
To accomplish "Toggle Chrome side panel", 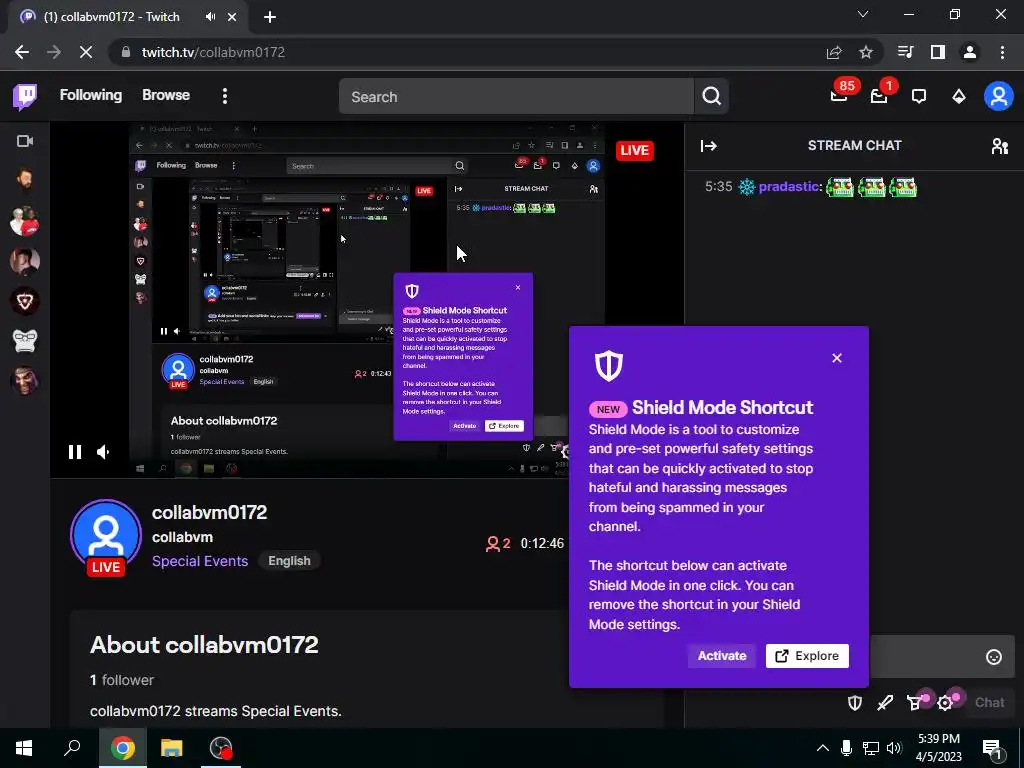I will point(938,52).
